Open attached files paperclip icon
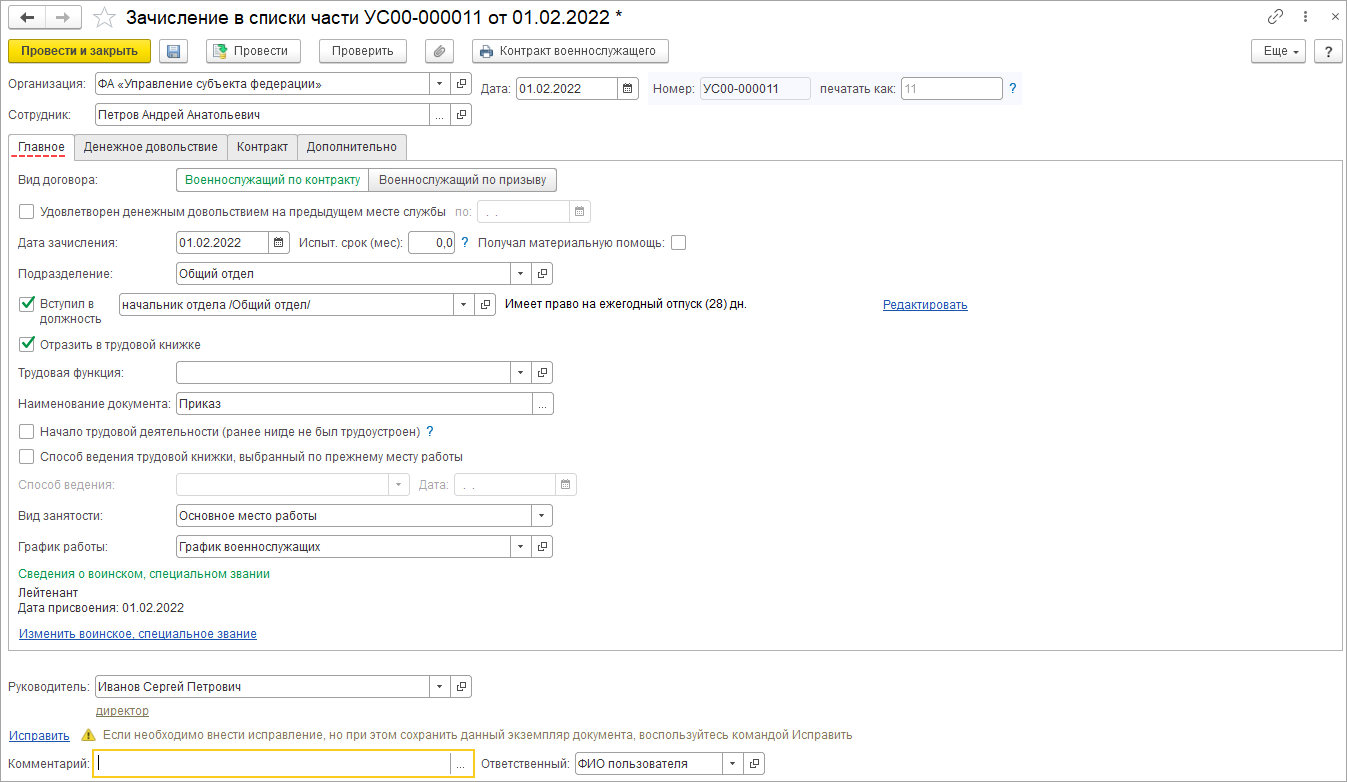Image resolution: width=1347 pixels, height=782 pixels. [x=440, y=51]
